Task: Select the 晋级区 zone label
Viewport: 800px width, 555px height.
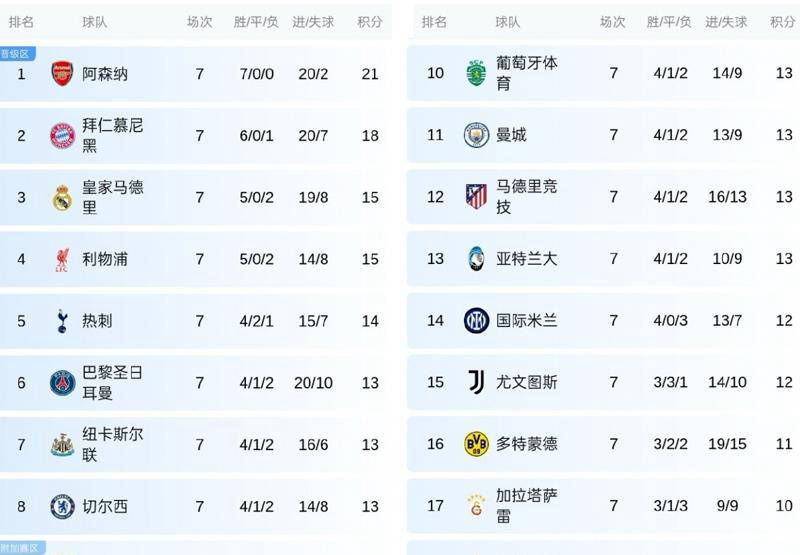Action: [x=15, y=53]
